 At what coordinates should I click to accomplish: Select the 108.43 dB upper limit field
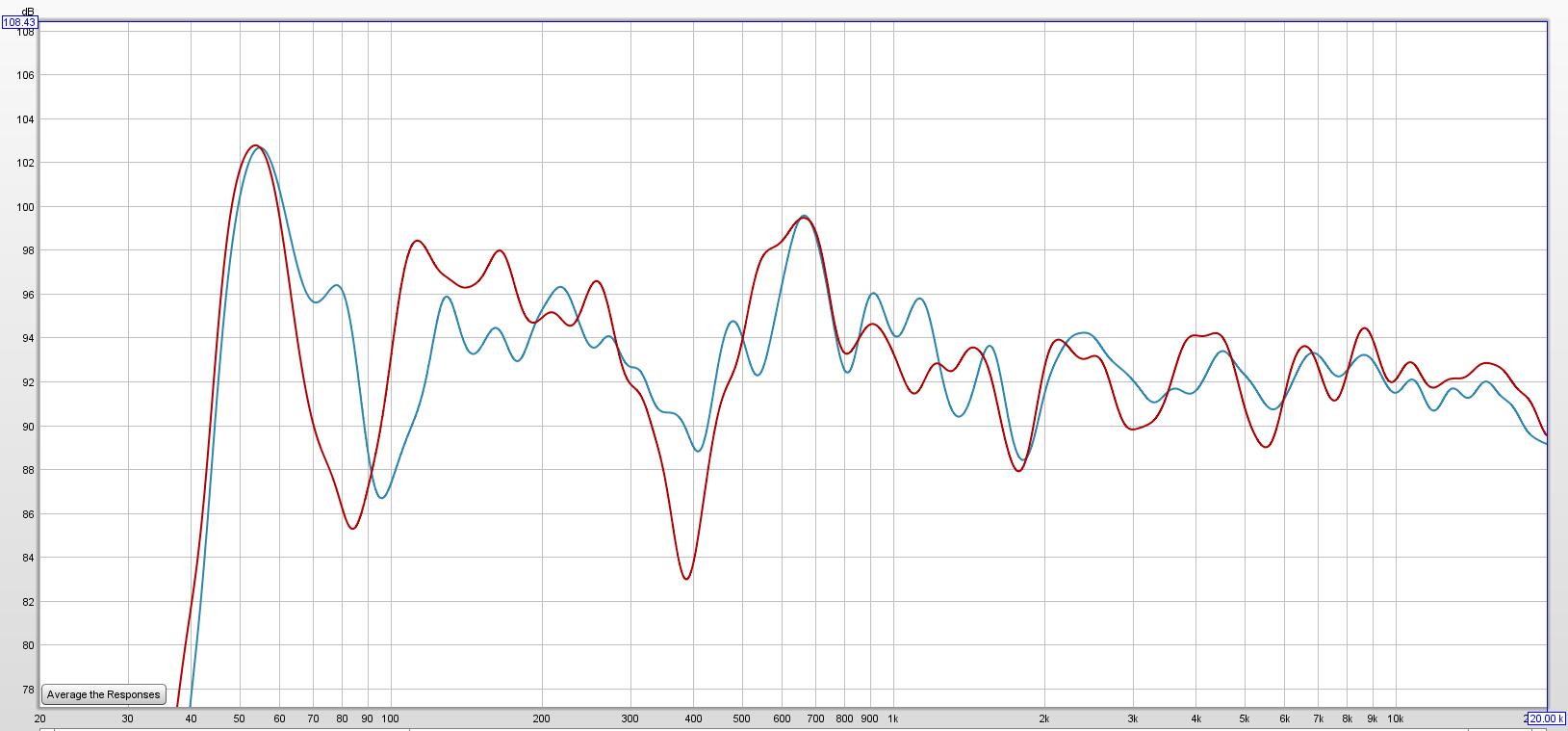[19, 21]
